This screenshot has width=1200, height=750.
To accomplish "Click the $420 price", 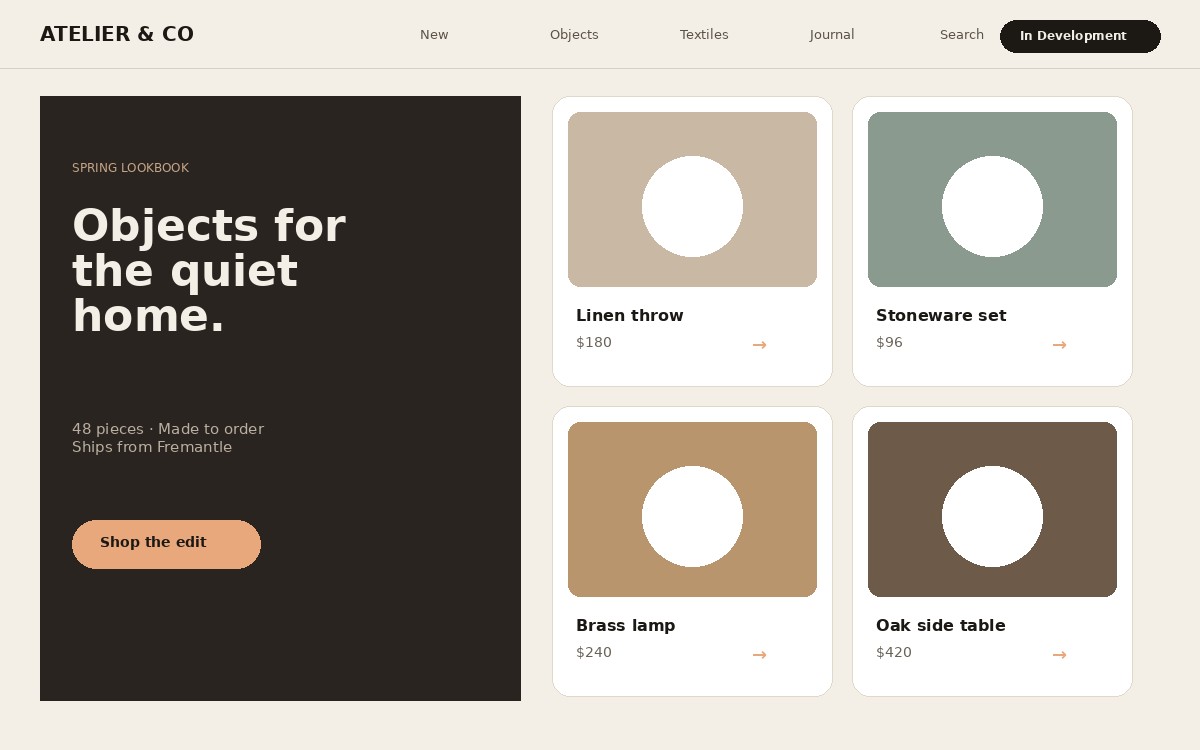I will point(894,653).
